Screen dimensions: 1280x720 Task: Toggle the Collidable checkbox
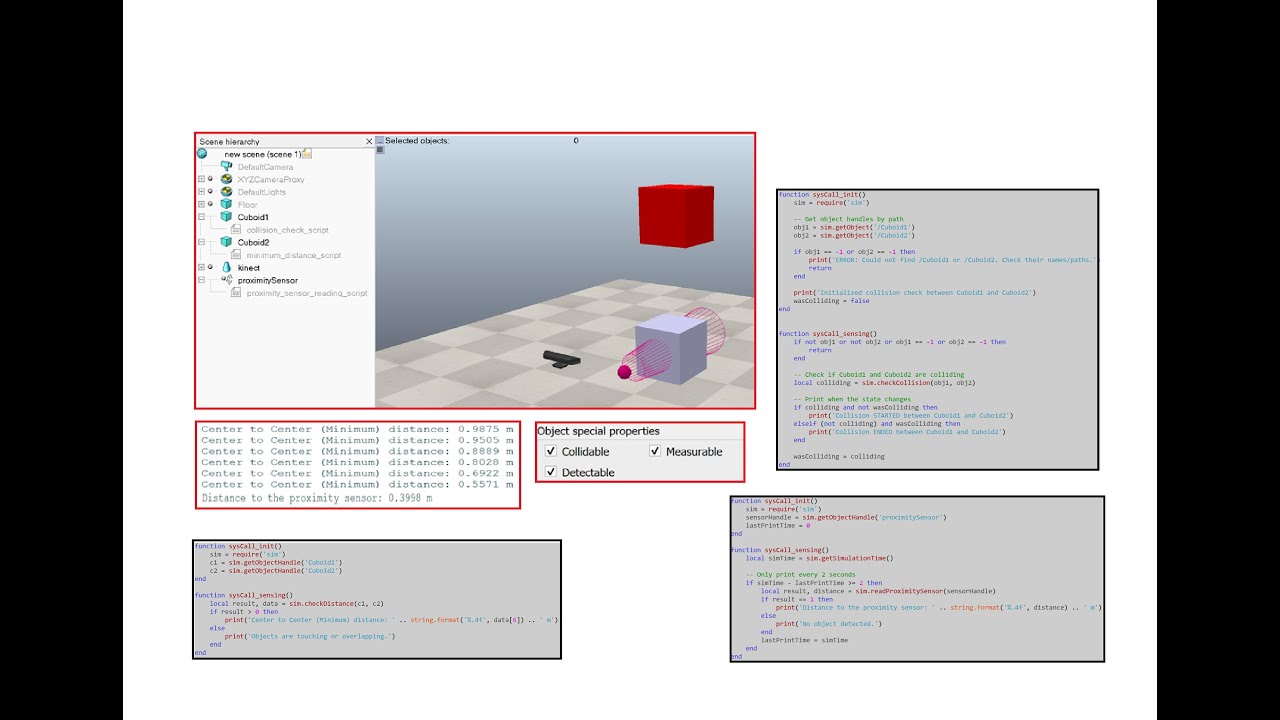pyautogui.click(x=551, y=452)
